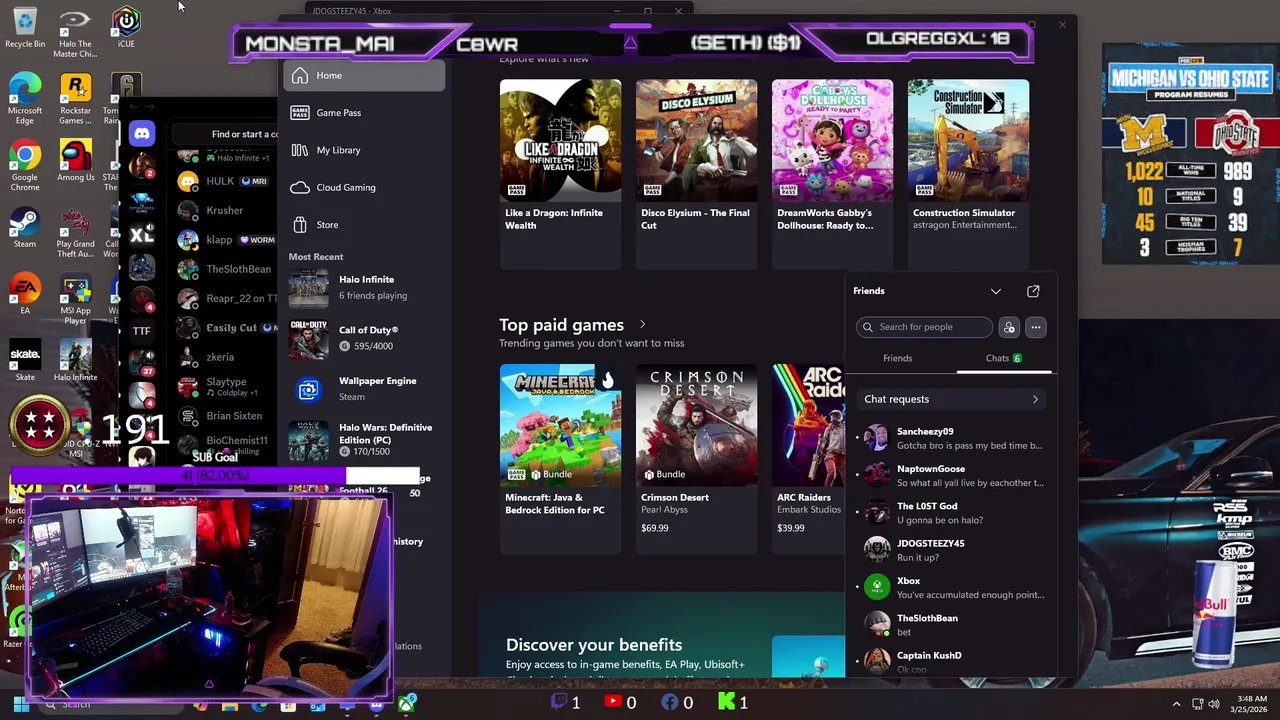Image resolution: width=1280 pixels, height=720 pixels.
Task: Open Easily Cut DM in Discord
Action: (x=226, y=328)
